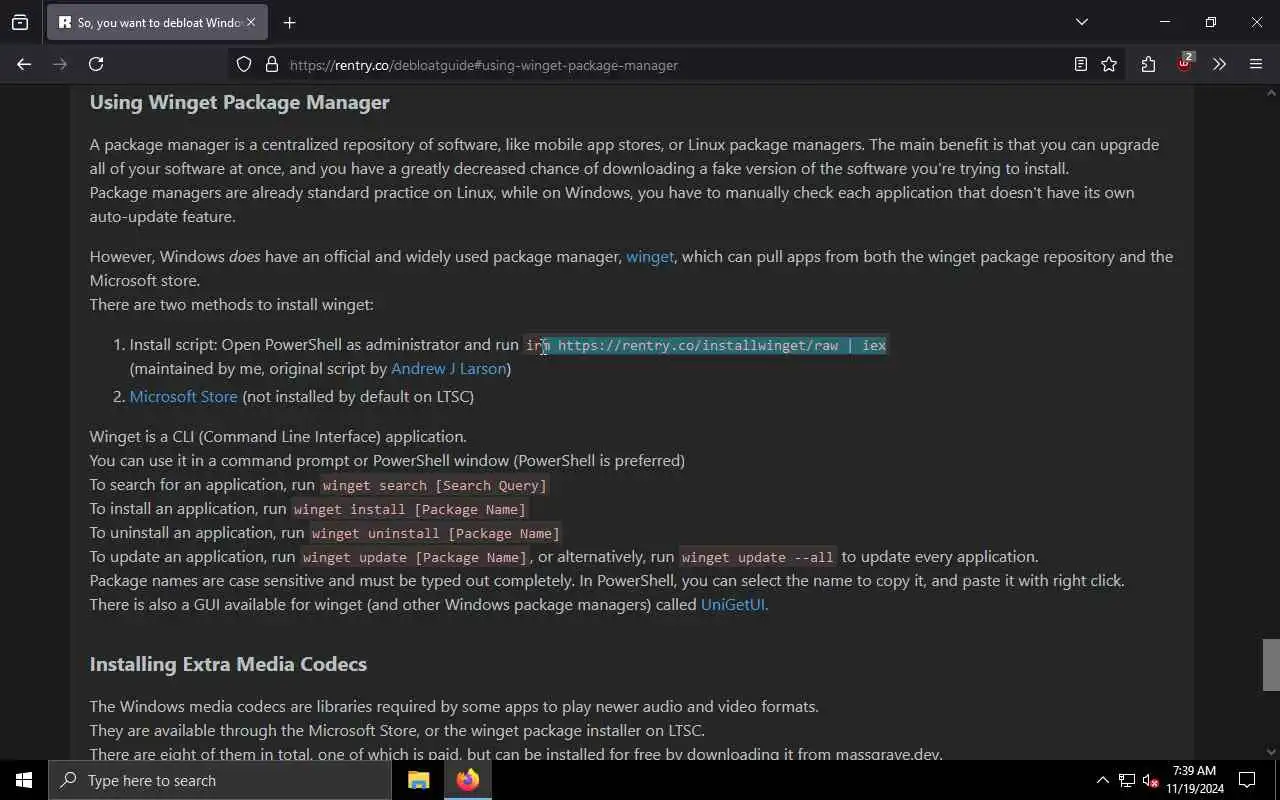The height and width of the screenshot is (800, 1280).
Task: Open the network status tray icon
Action: 1126,780
